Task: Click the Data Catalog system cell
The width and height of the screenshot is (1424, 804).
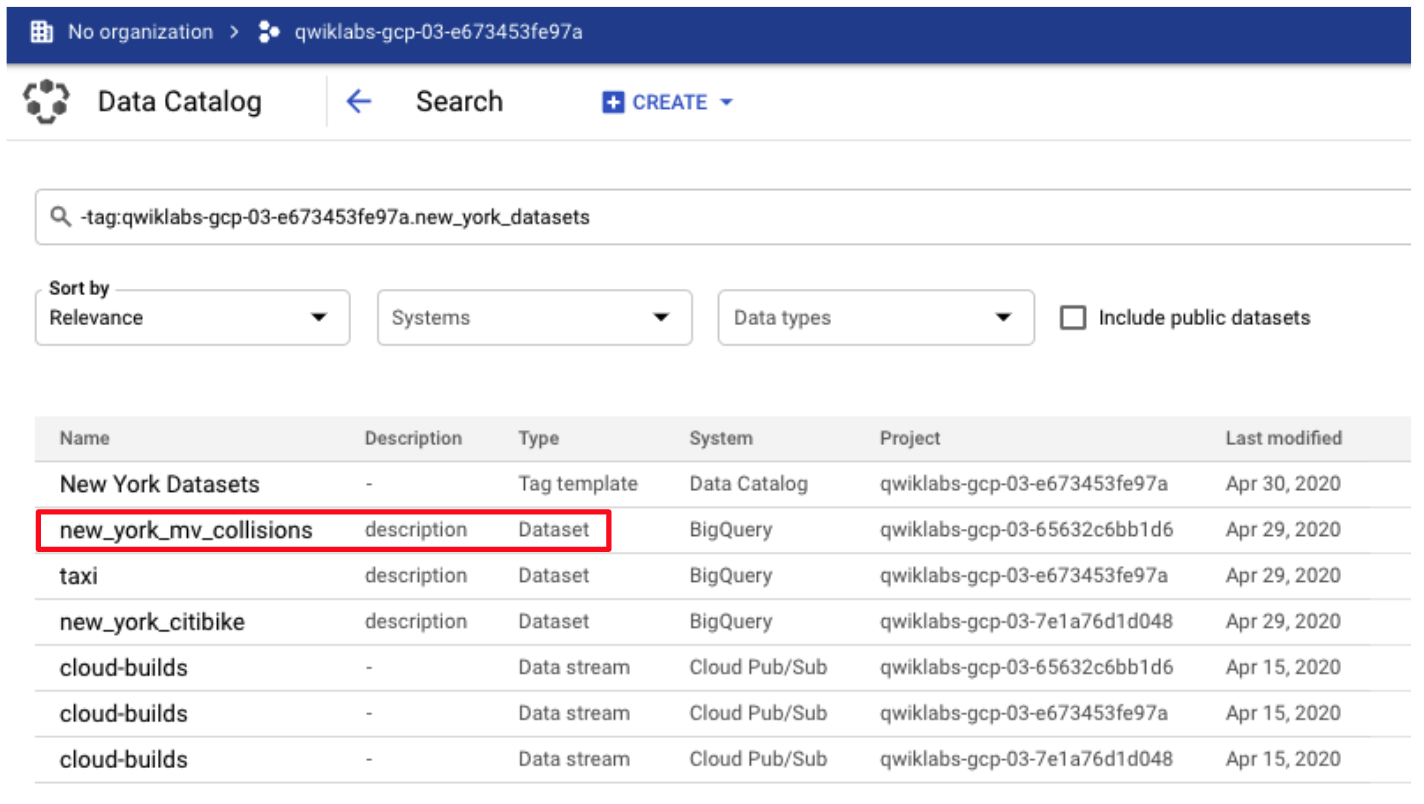Action: click(748, 484)
